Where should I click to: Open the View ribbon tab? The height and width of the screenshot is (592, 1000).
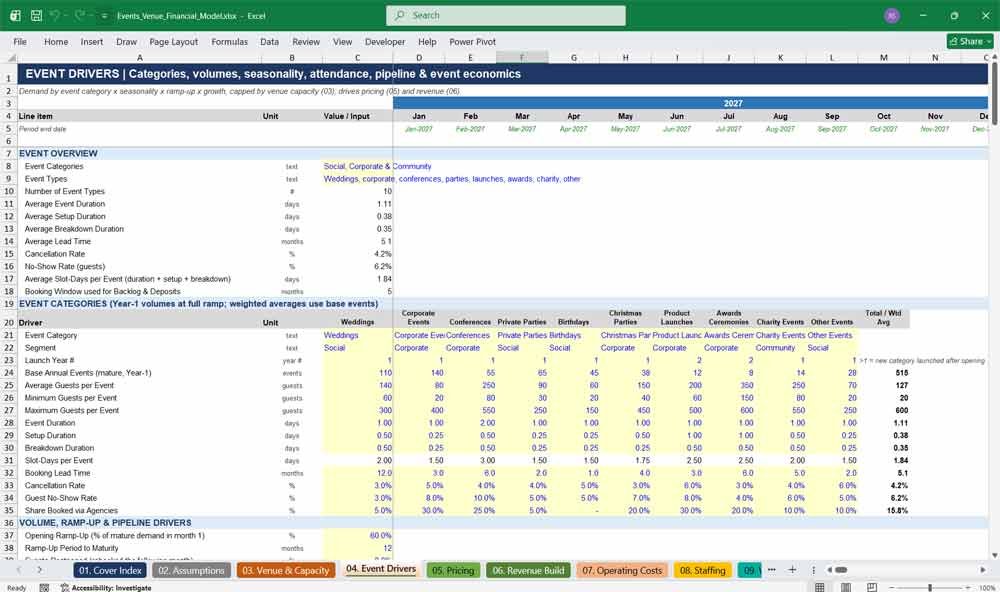342,41
